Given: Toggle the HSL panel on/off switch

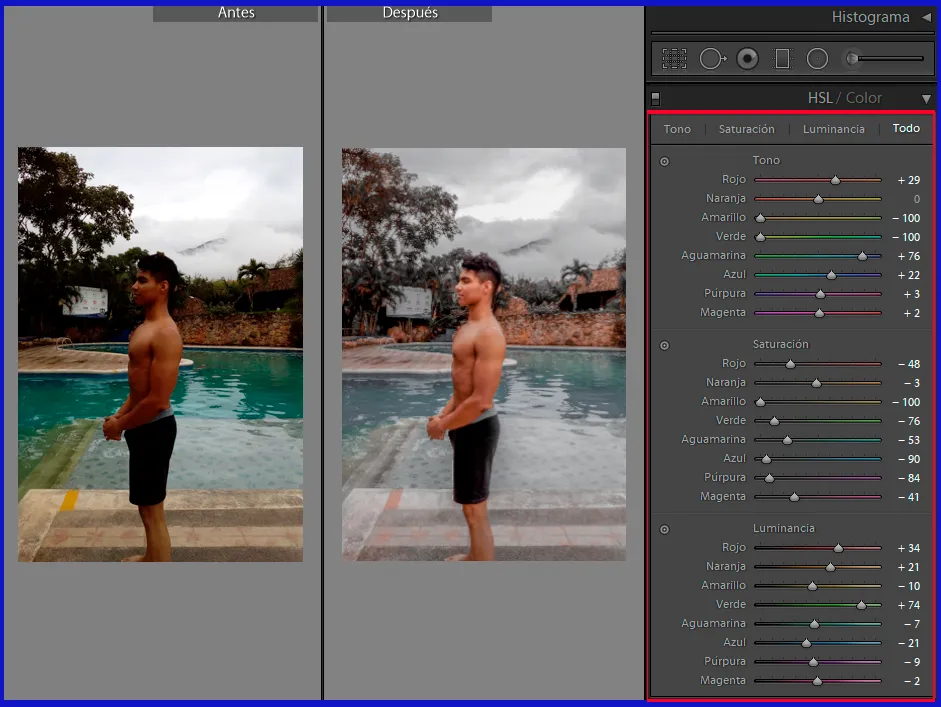Looking at the screenshot, I should 655,98.
